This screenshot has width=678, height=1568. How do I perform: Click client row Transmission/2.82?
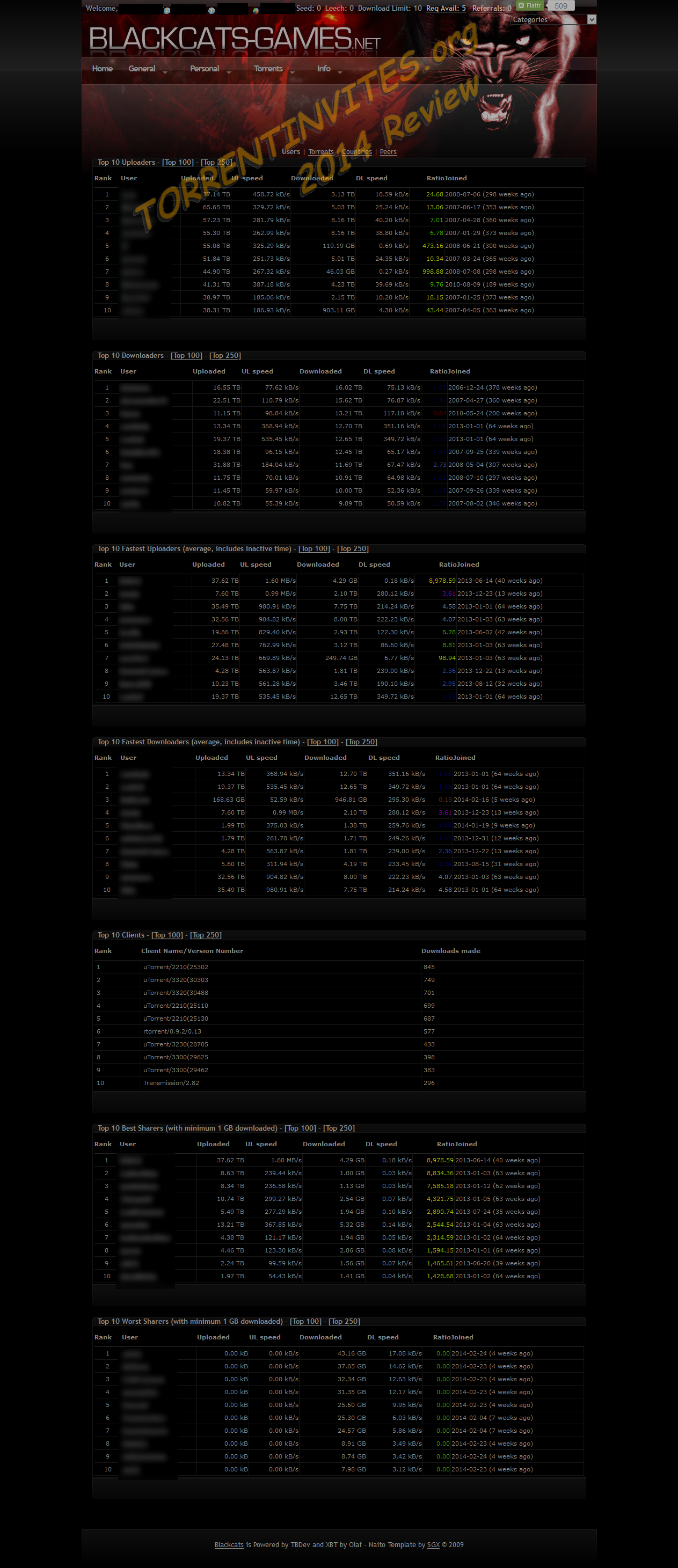339,1083
